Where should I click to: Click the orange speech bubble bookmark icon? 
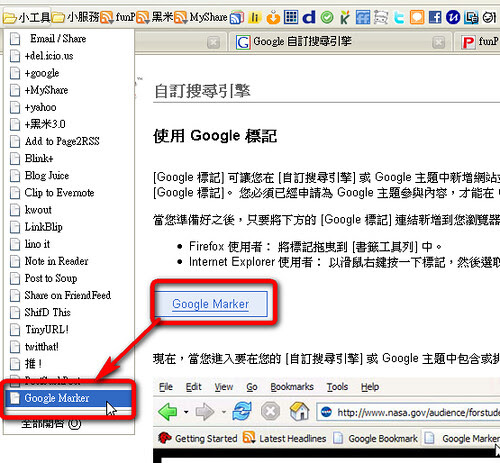[417, 17]
